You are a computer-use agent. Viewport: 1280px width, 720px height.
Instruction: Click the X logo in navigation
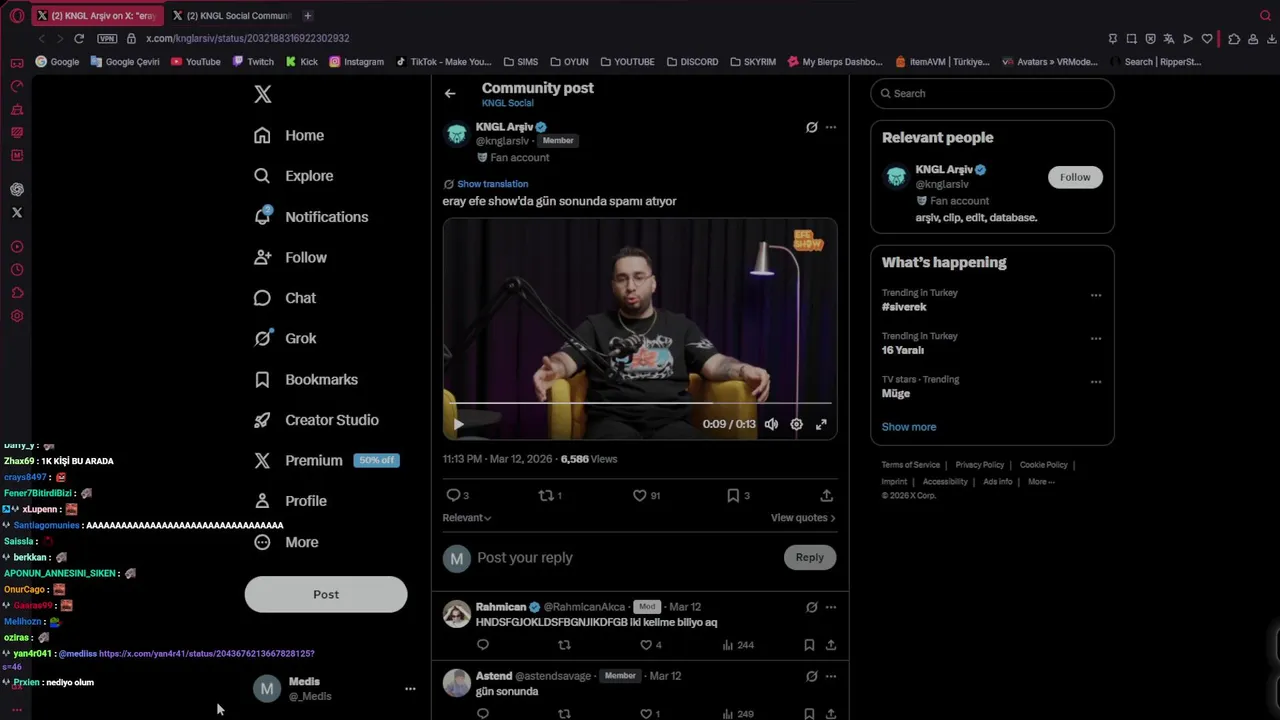(x=262, y=94)
